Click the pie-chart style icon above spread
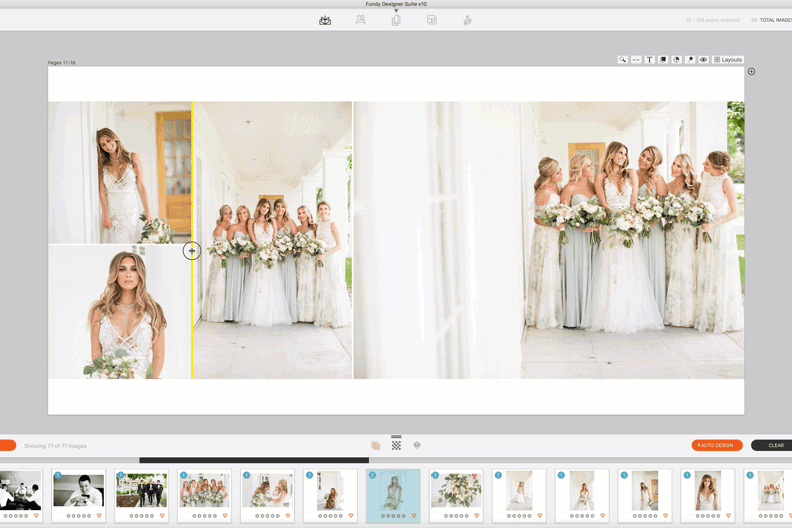 (676, 60)
